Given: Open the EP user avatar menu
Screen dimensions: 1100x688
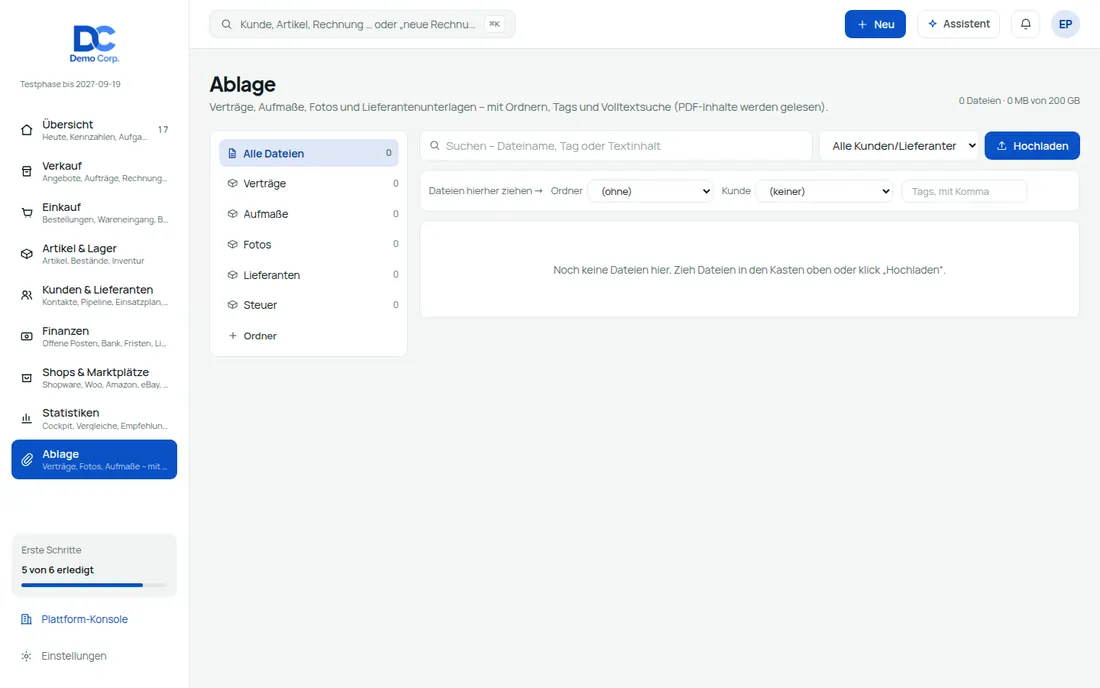Looking at the screenshot, I should 1065,24.
